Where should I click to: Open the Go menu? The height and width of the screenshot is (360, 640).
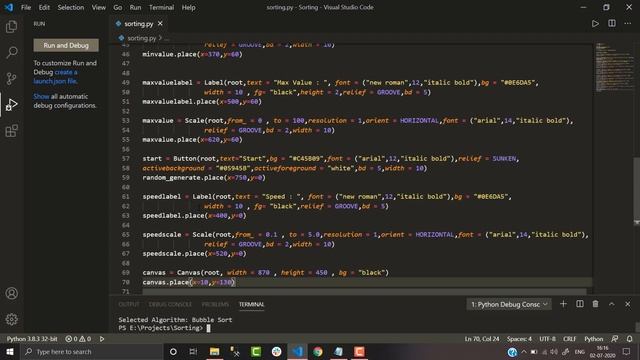[x=118, y=7]
